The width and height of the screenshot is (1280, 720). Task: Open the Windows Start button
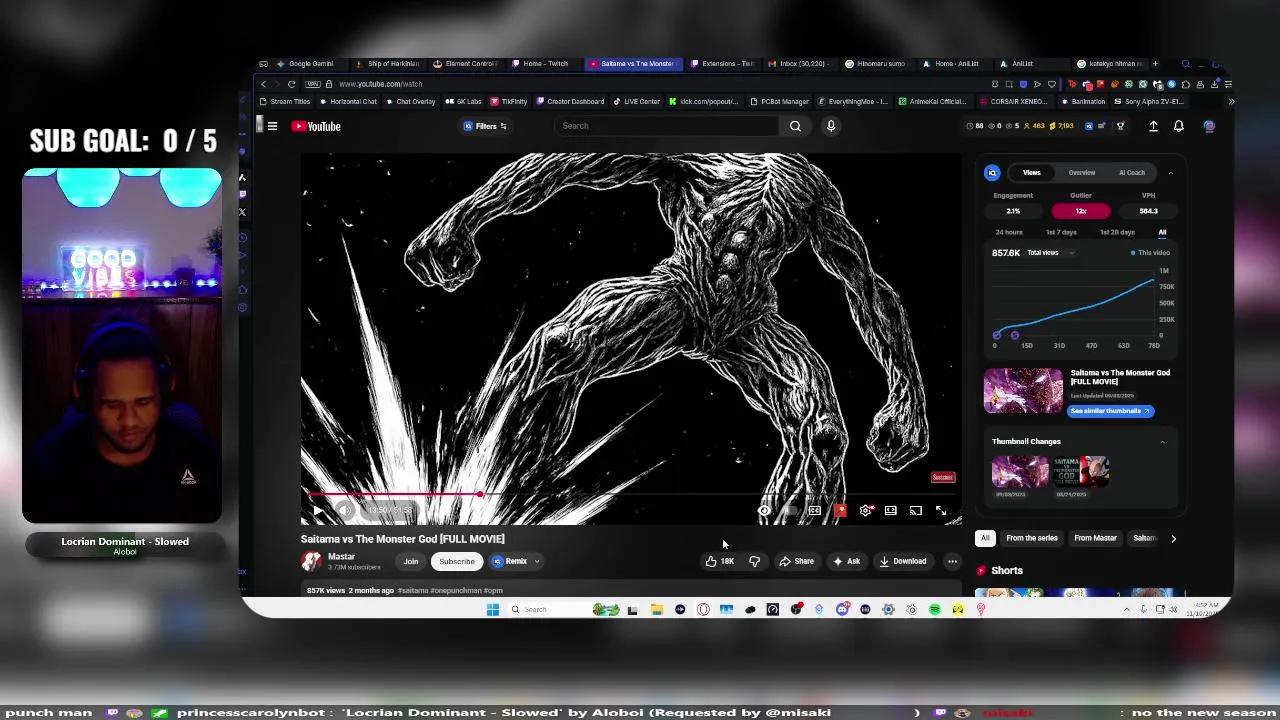click(x=492, y=610)
